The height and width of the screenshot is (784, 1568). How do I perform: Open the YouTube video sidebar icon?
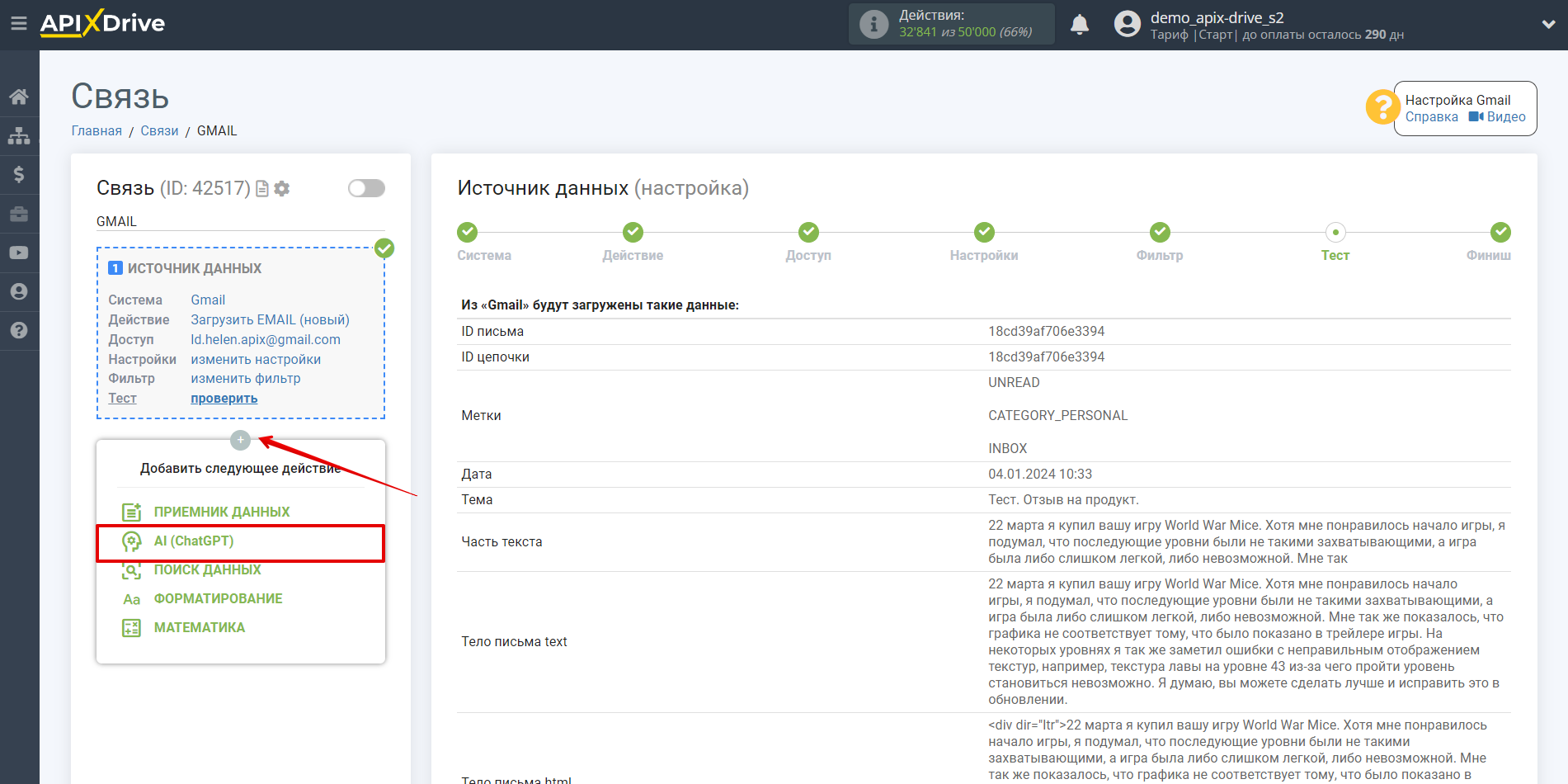(x=19, y=253)
